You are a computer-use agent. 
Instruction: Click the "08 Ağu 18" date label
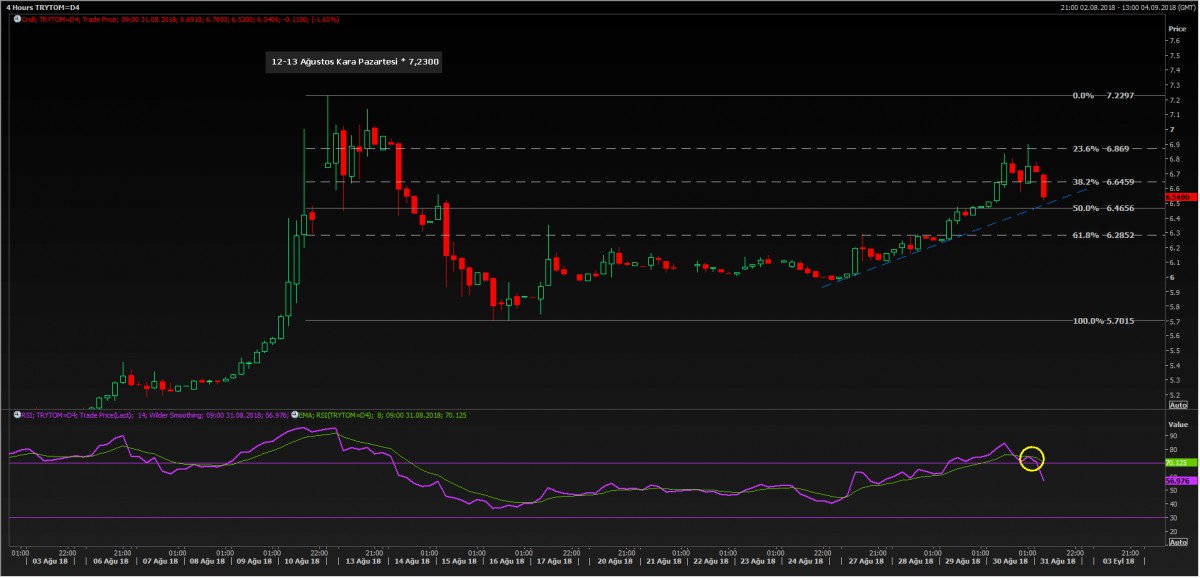point(207,561)
